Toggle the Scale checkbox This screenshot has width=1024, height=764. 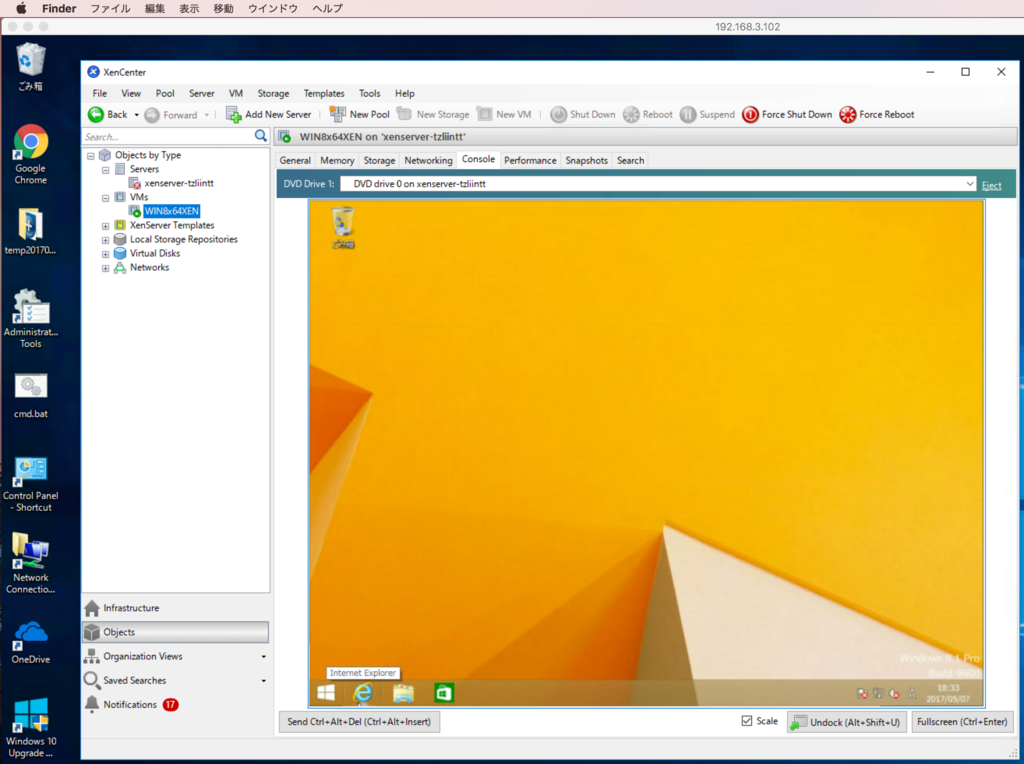747,721
